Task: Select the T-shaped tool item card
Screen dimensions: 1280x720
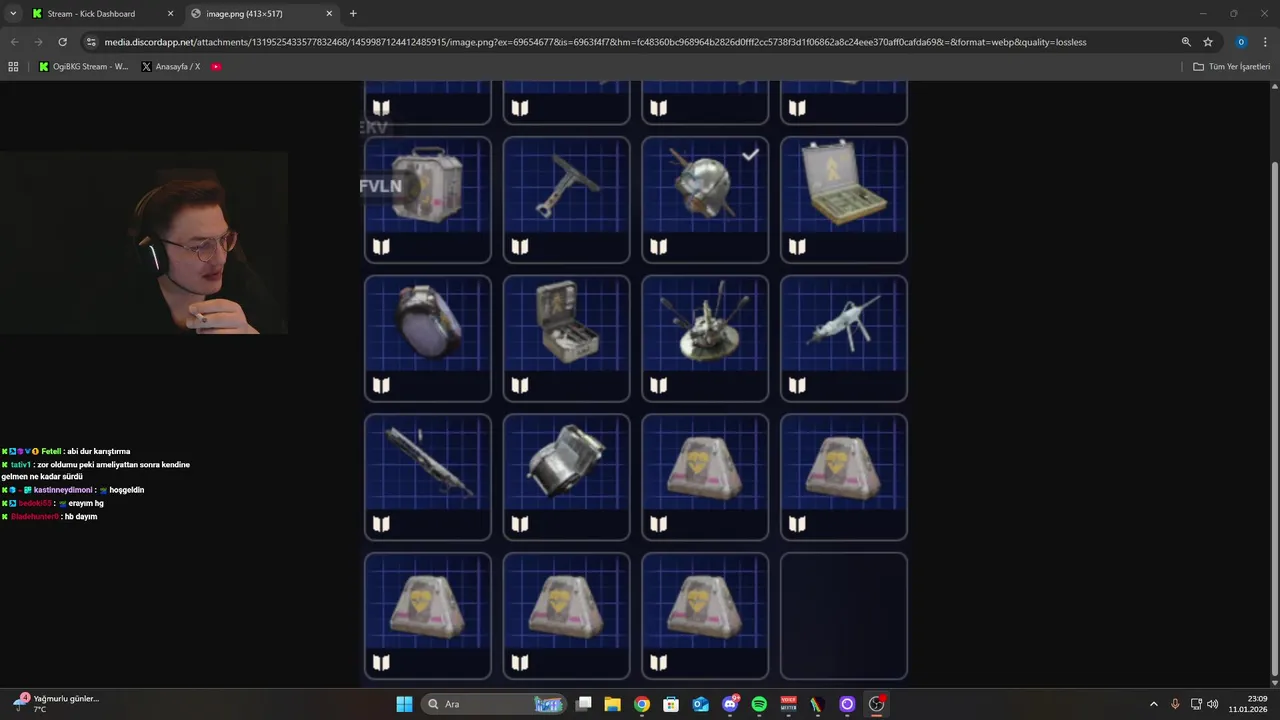Action: [x=566, y=200]
